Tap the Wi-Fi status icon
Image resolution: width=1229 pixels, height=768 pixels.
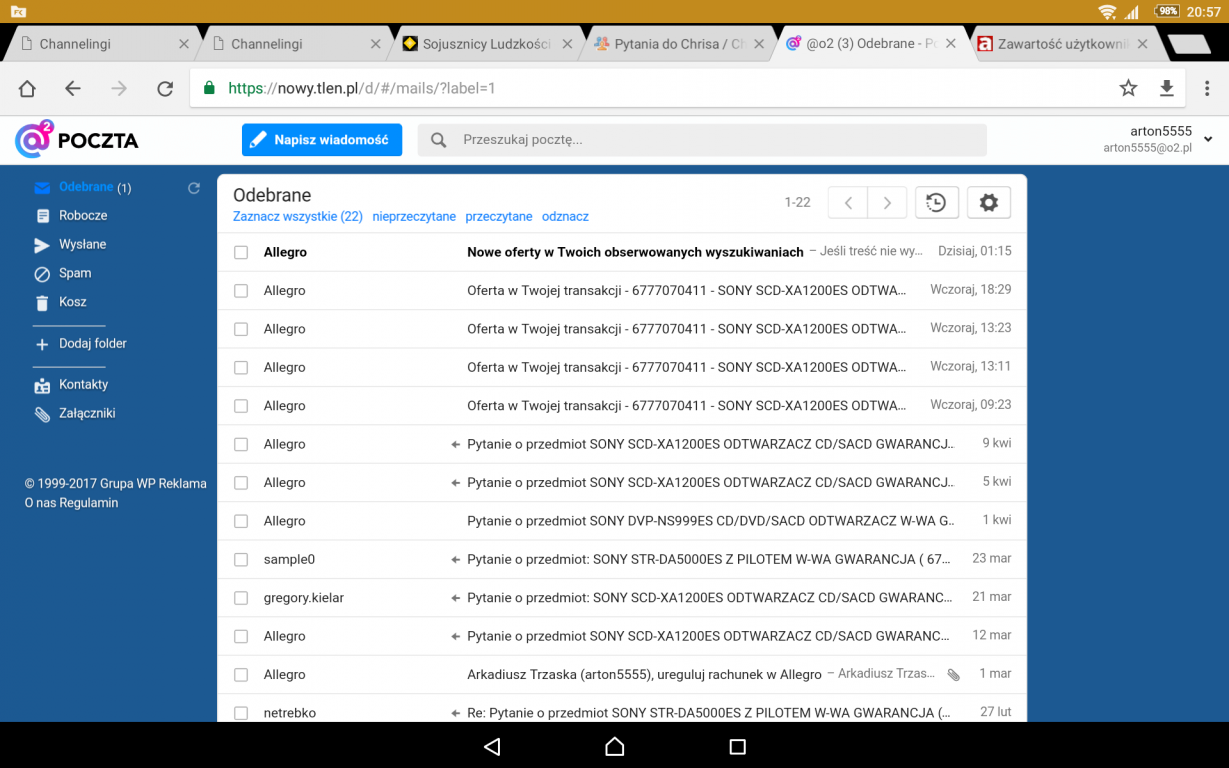pyautogui.click(x=1107, y=12)
